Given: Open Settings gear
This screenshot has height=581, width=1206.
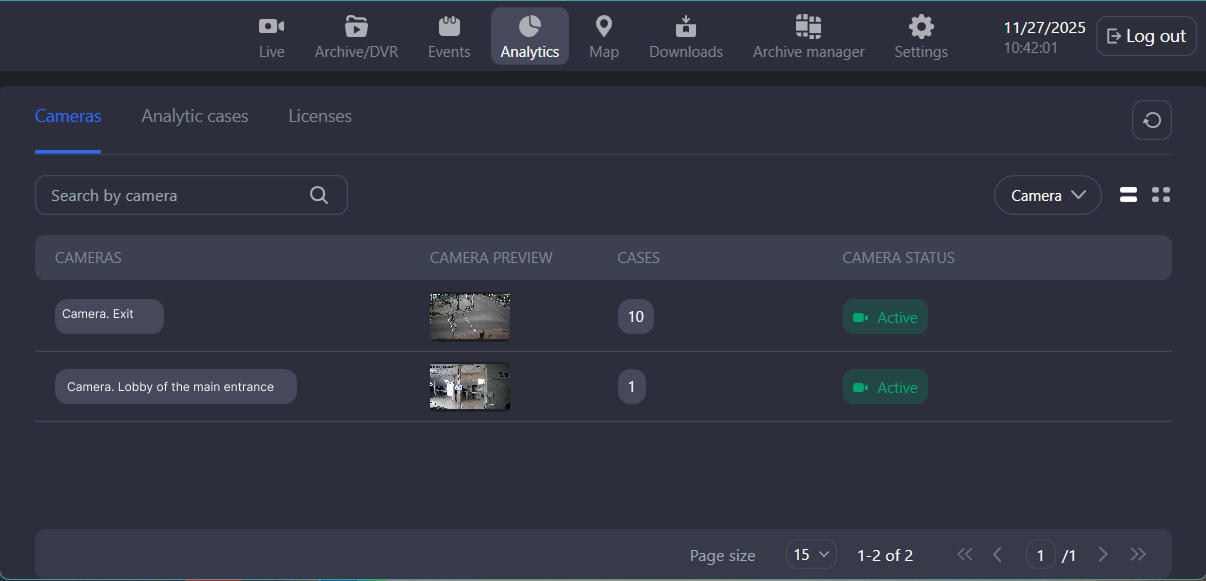Looking at the screenshot, I should tap(921, 37).
